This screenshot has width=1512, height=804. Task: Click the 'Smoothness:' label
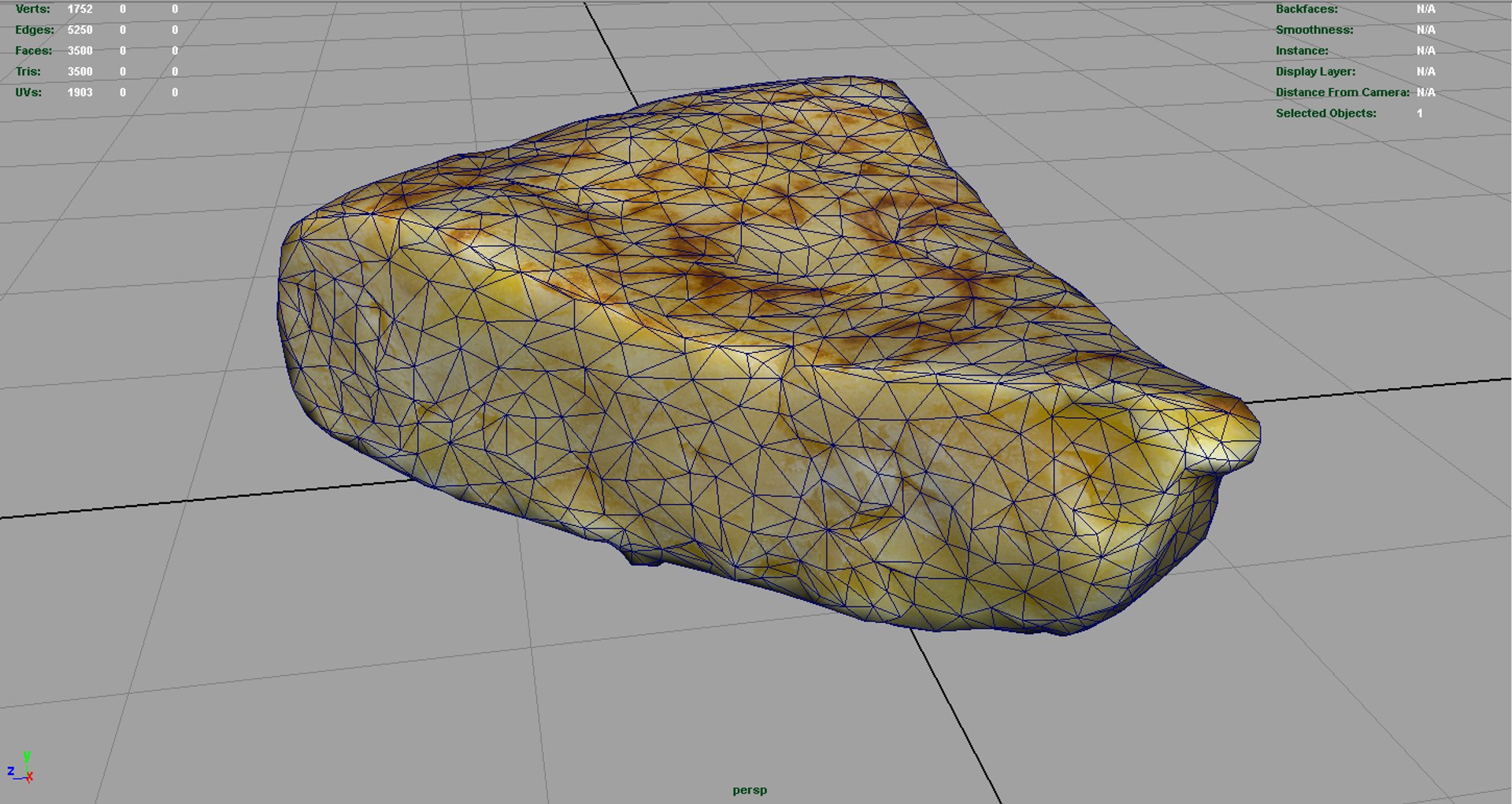coord(1314,30)
